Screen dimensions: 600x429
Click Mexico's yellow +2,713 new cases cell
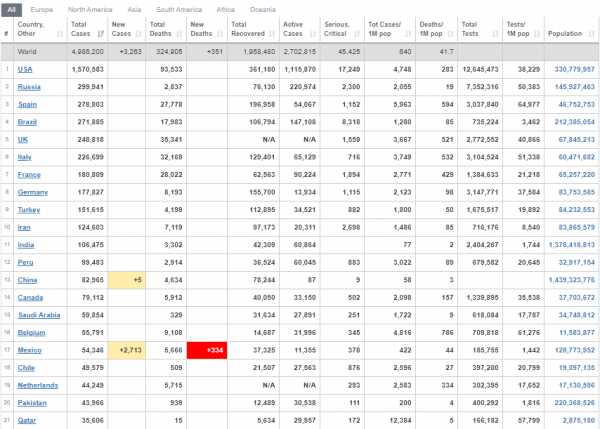tap(127, 351)
